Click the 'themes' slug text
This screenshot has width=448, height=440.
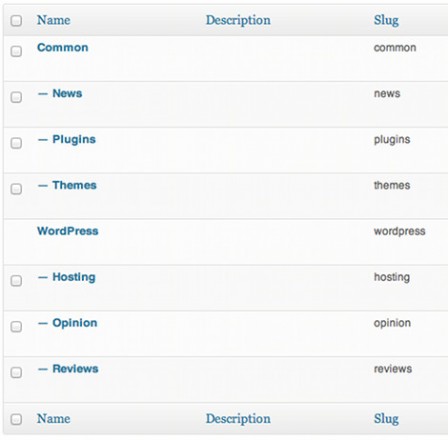[x=392, y=185]
